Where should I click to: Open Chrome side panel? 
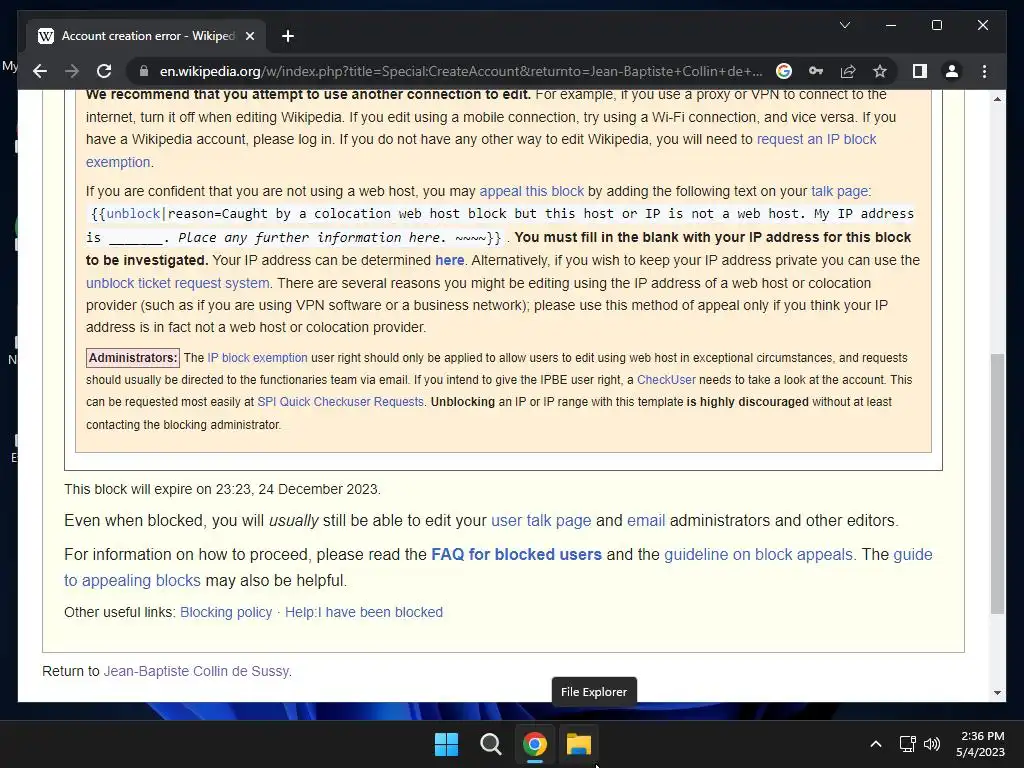pyautogui.click(x=920, y=71)
